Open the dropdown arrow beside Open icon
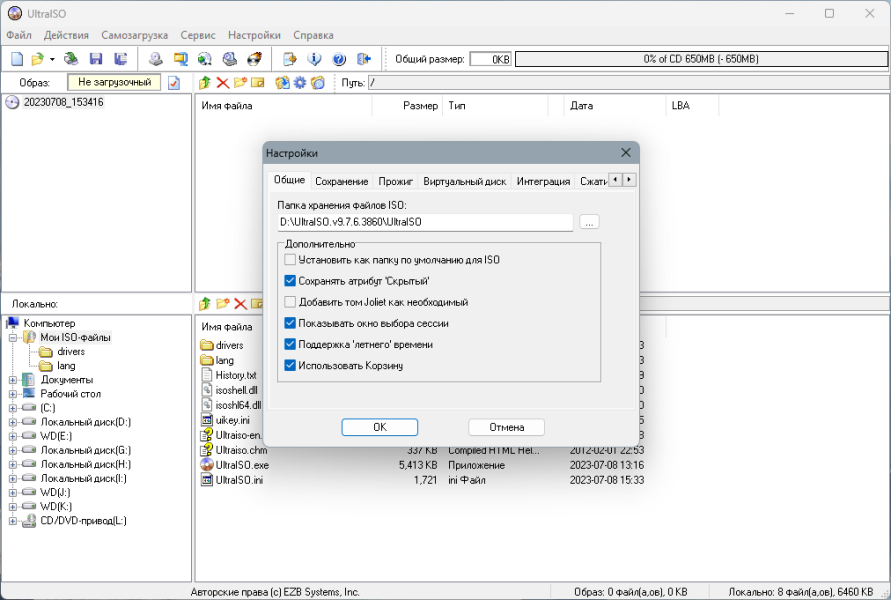Screen dimensions: 891x600 click(52, 59)
